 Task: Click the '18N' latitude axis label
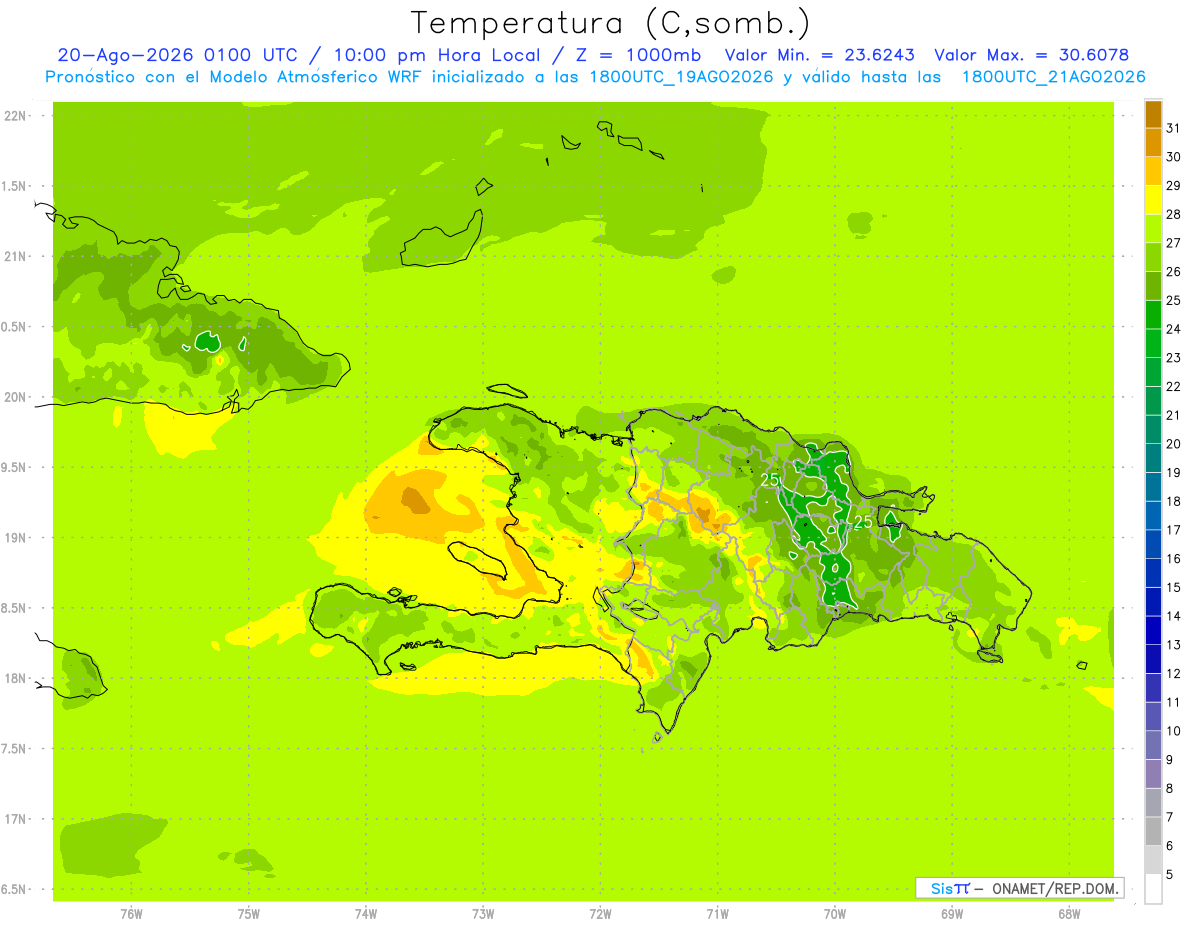(16, 678)
